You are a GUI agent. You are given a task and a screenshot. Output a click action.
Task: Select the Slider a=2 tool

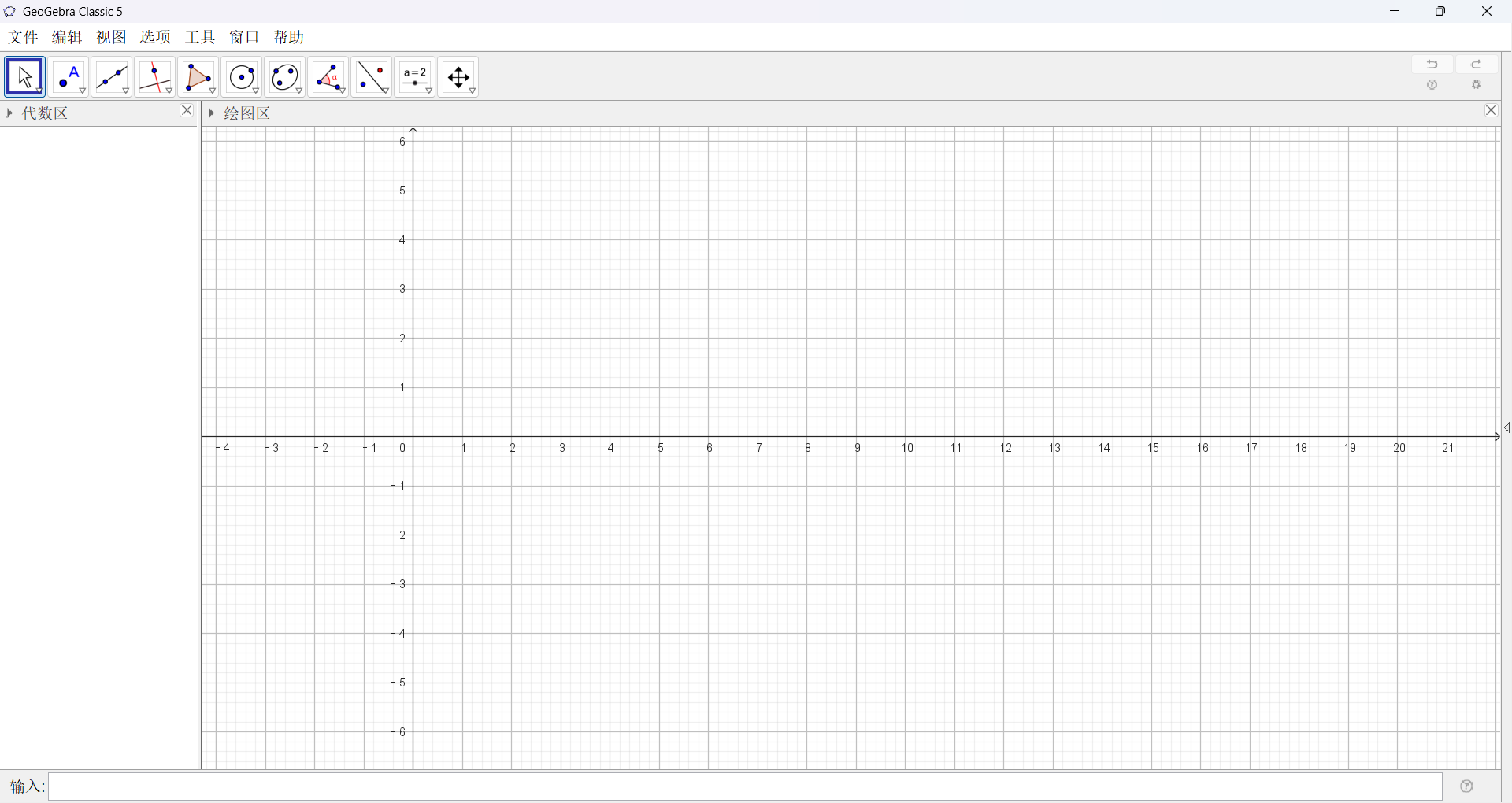tap(415, 77)
